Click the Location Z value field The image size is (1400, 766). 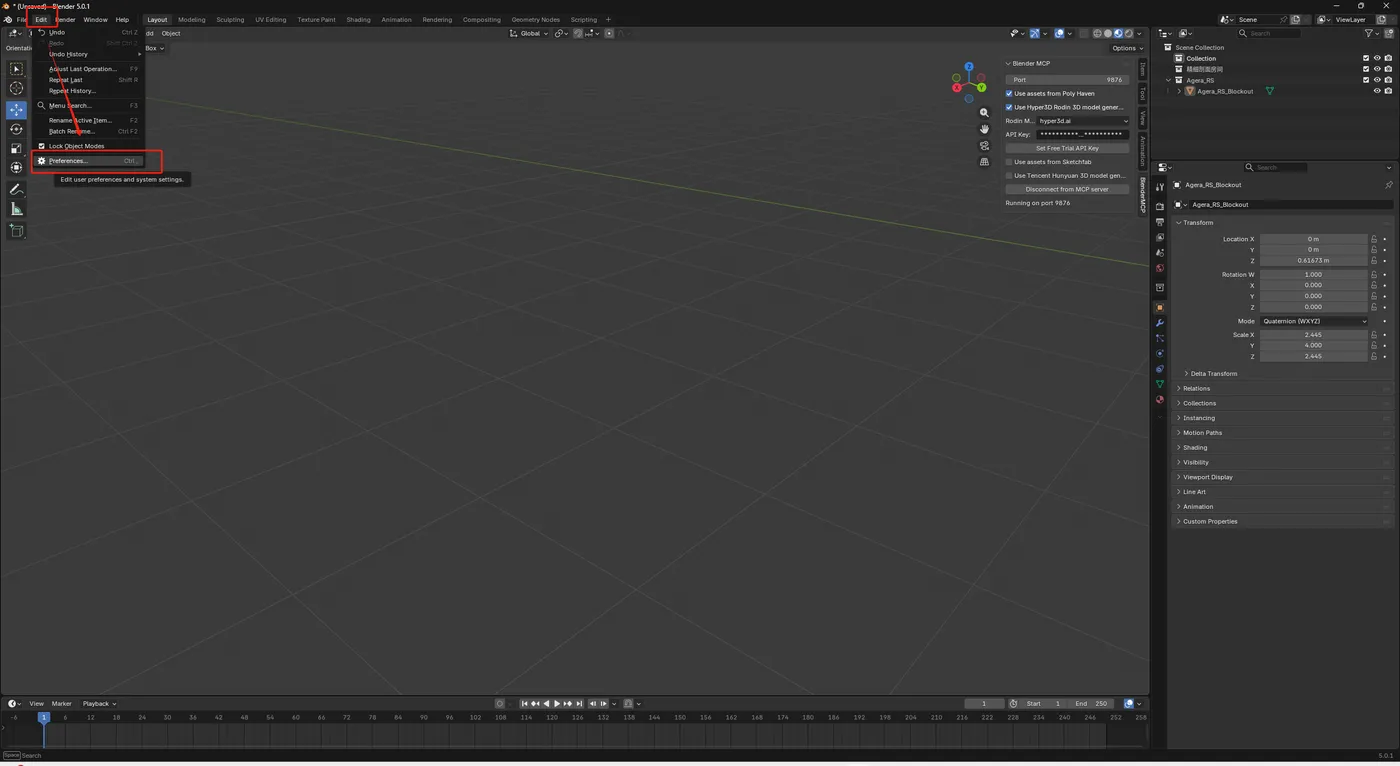click(1314, 260)
